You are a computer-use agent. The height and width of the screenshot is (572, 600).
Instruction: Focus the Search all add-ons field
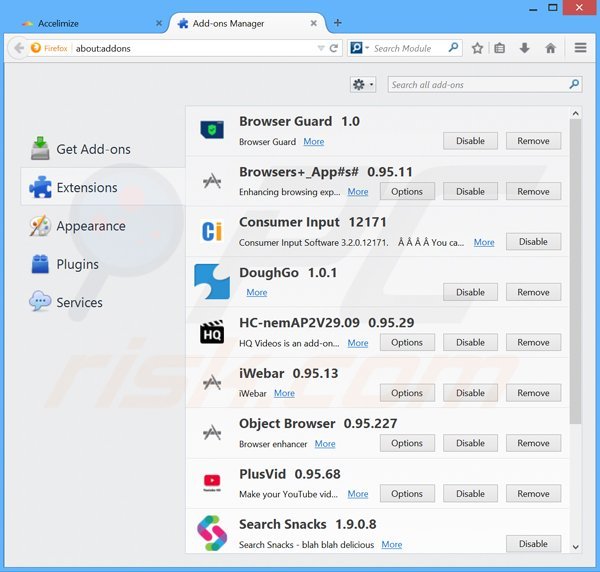tap(478, 85)
